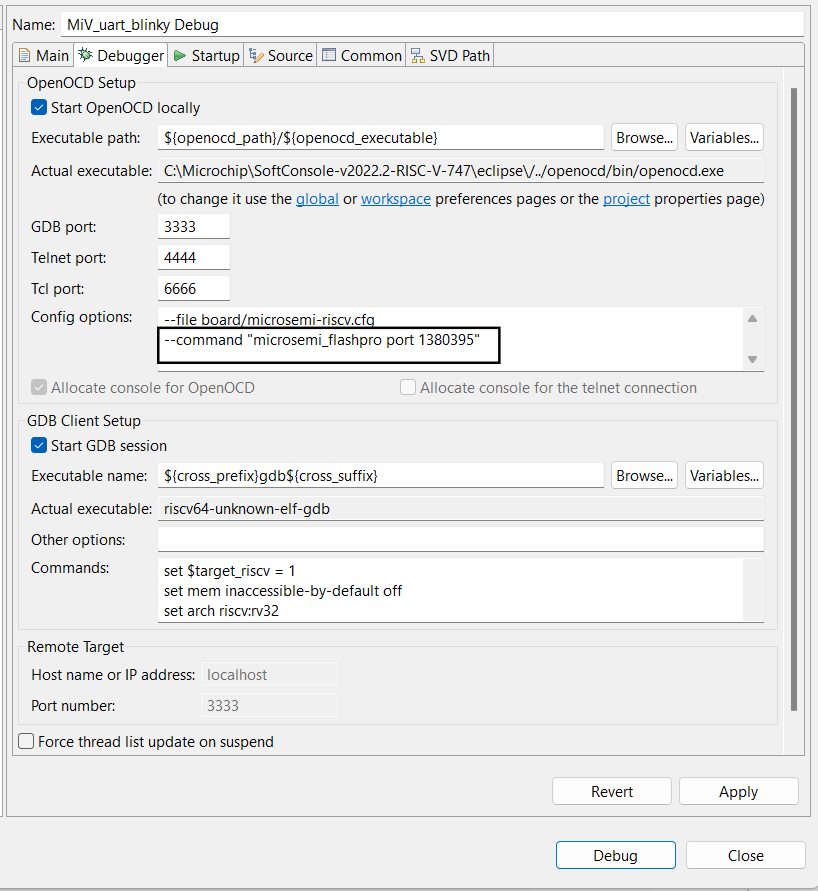Click Browse for GDB executable name

click(x=644, y=476)
